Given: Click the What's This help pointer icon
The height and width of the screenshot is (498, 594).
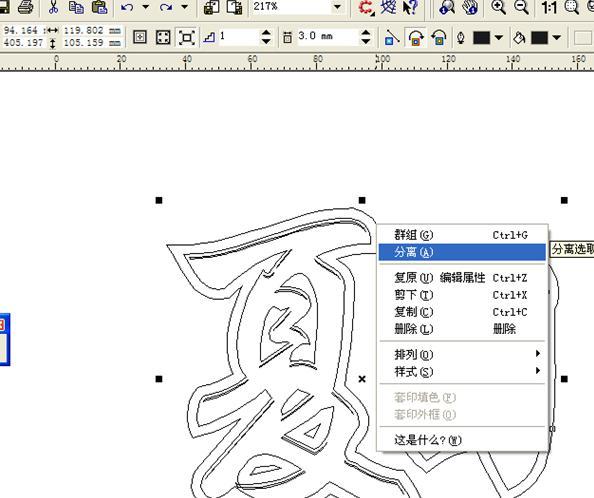Looking at the screenshot, I should coord(409,7).
